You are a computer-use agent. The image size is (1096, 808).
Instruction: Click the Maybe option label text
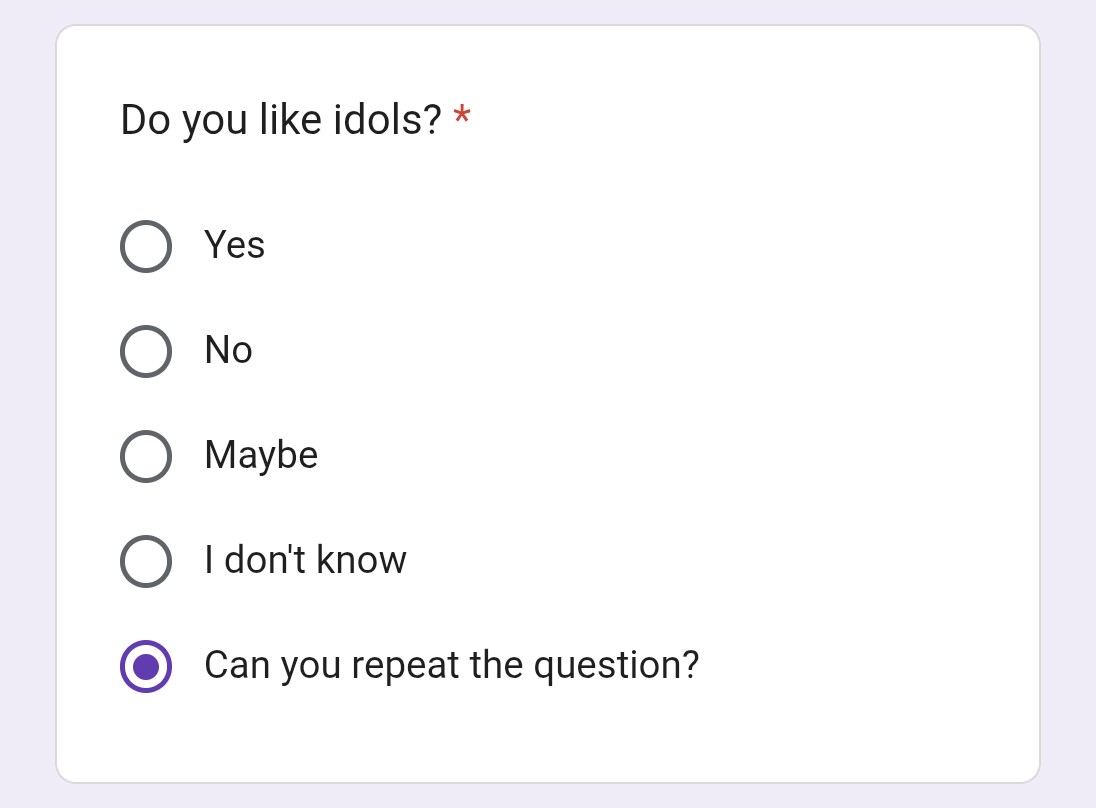point(261,456)
